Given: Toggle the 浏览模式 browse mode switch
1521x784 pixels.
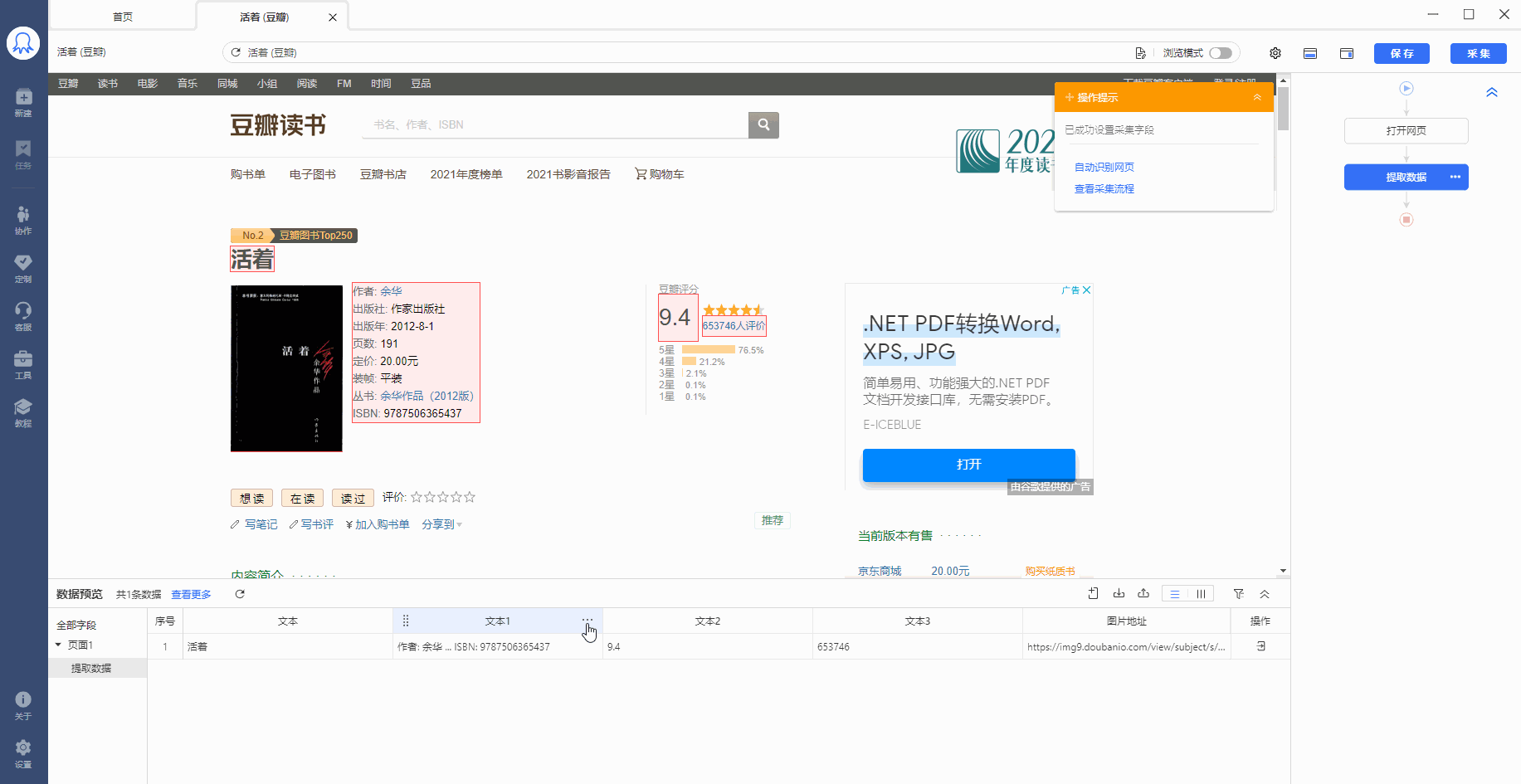Looking at the screenshot, I should click(1221, 53).
